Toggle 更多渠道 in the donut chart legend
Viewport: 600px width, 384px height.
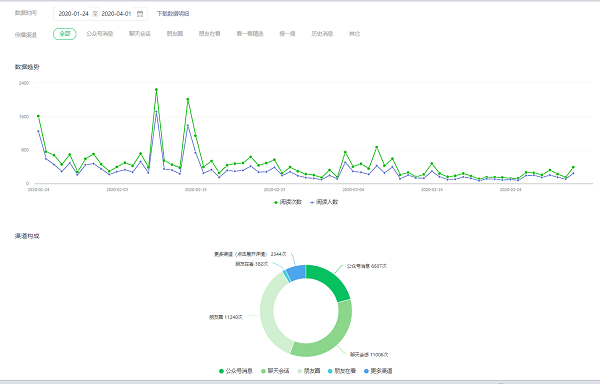(x=378, y=371)
